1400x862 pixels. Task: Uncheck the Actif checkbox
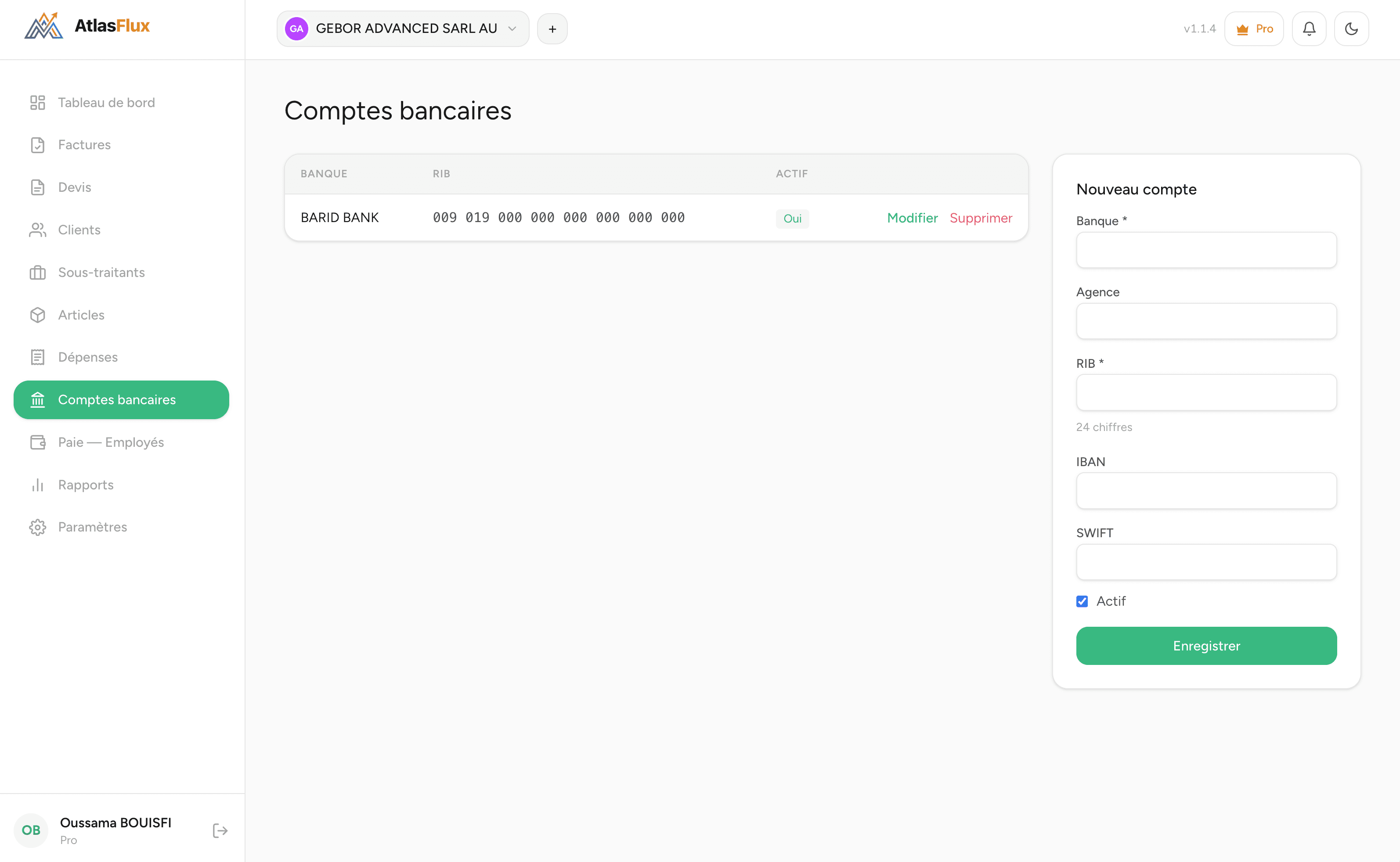1082,601
